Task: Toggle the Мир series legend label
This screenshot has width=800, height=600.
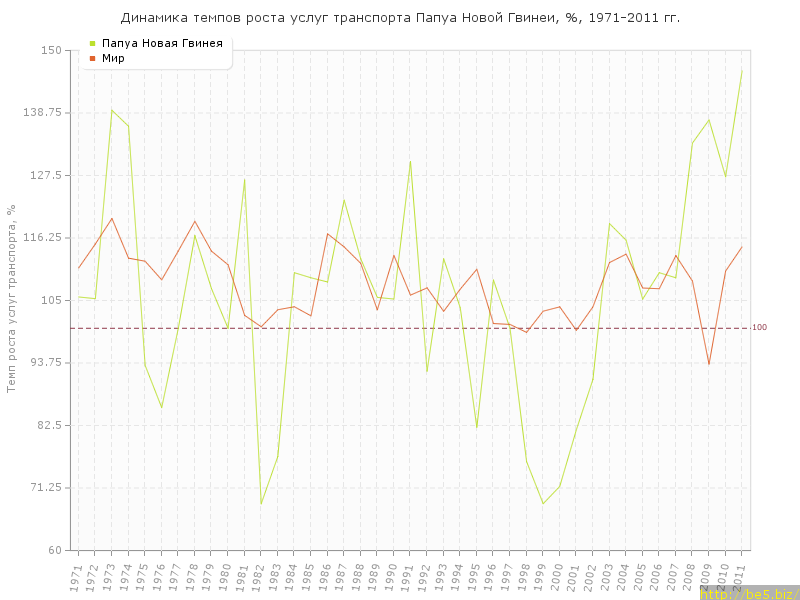Action: (x=113, y=58)
